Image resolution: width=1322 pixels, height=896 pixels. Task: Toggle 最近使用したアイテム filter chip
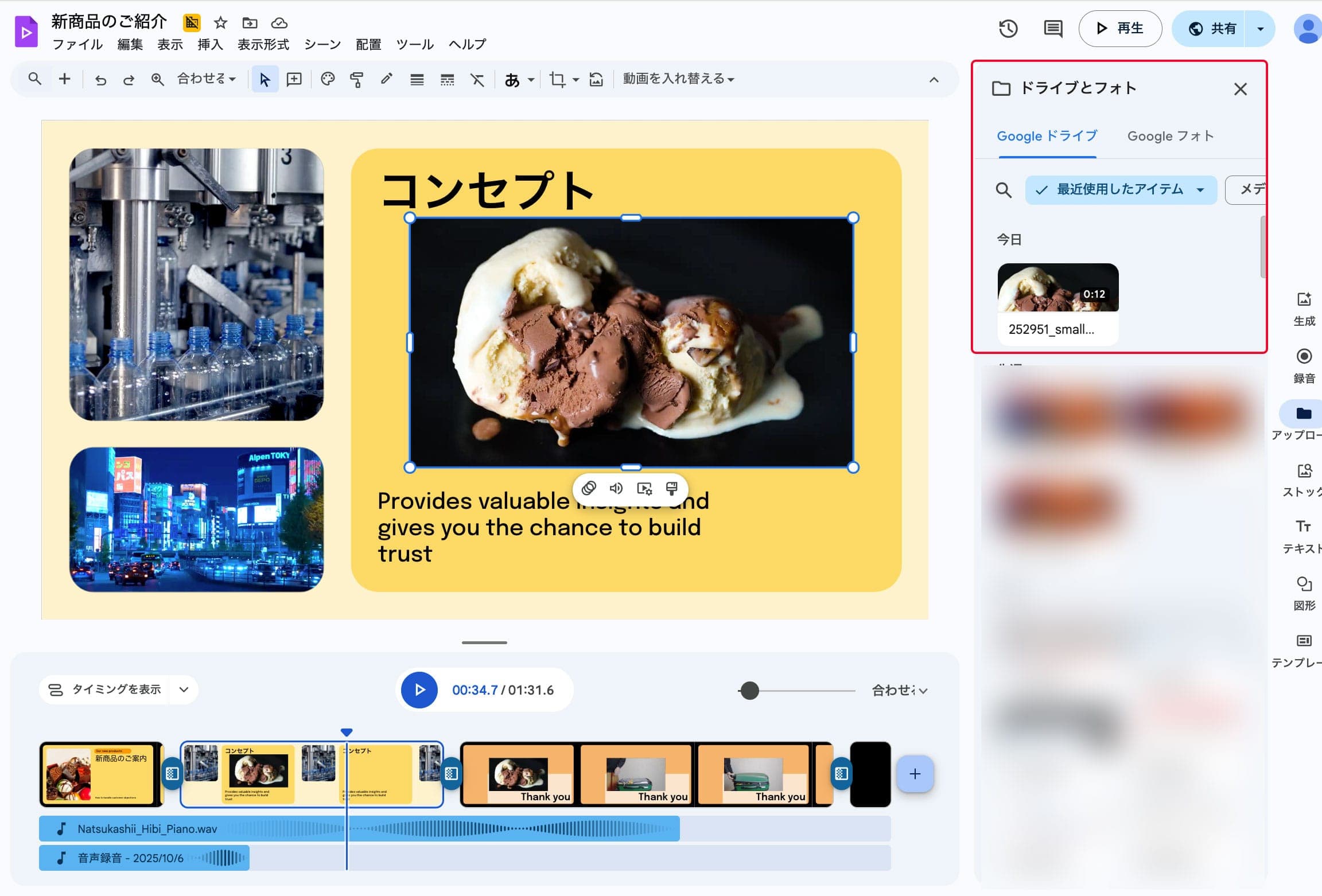1121,190
